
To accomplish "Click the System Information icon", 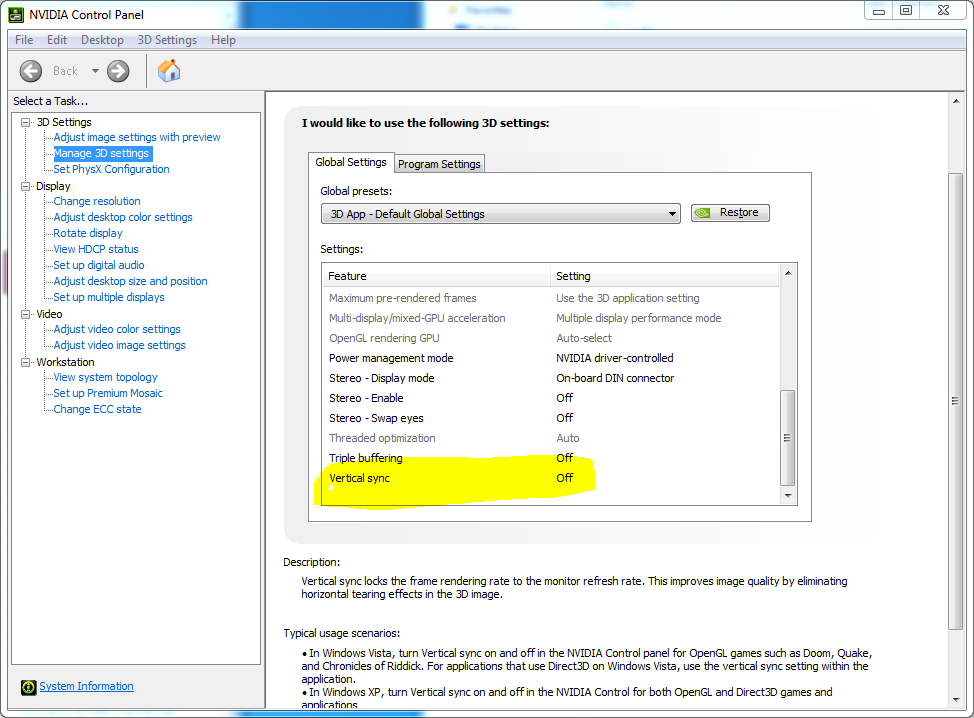I will (29, 687).
